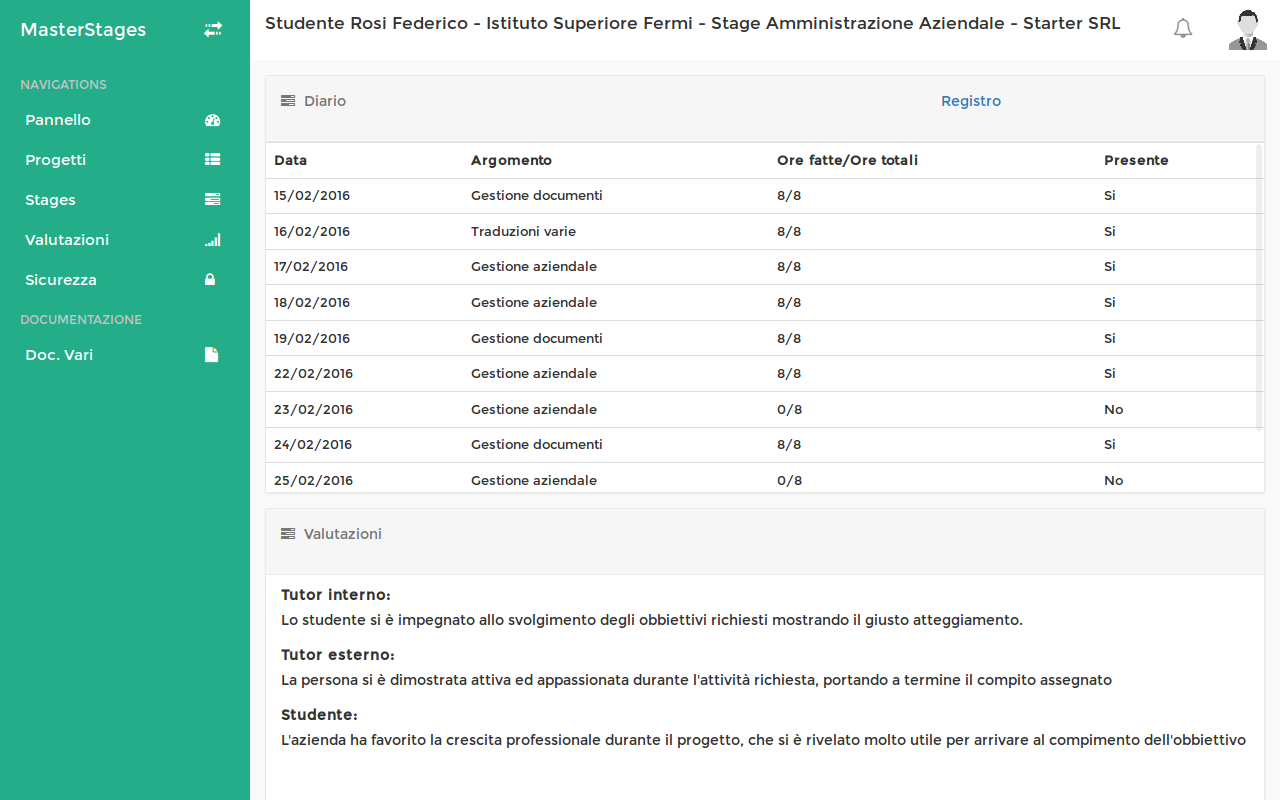This screenshot has height=800, width=1280.
Task: Click the Progetti list icon
Action: pyautogui.click(x=212, y=159)
